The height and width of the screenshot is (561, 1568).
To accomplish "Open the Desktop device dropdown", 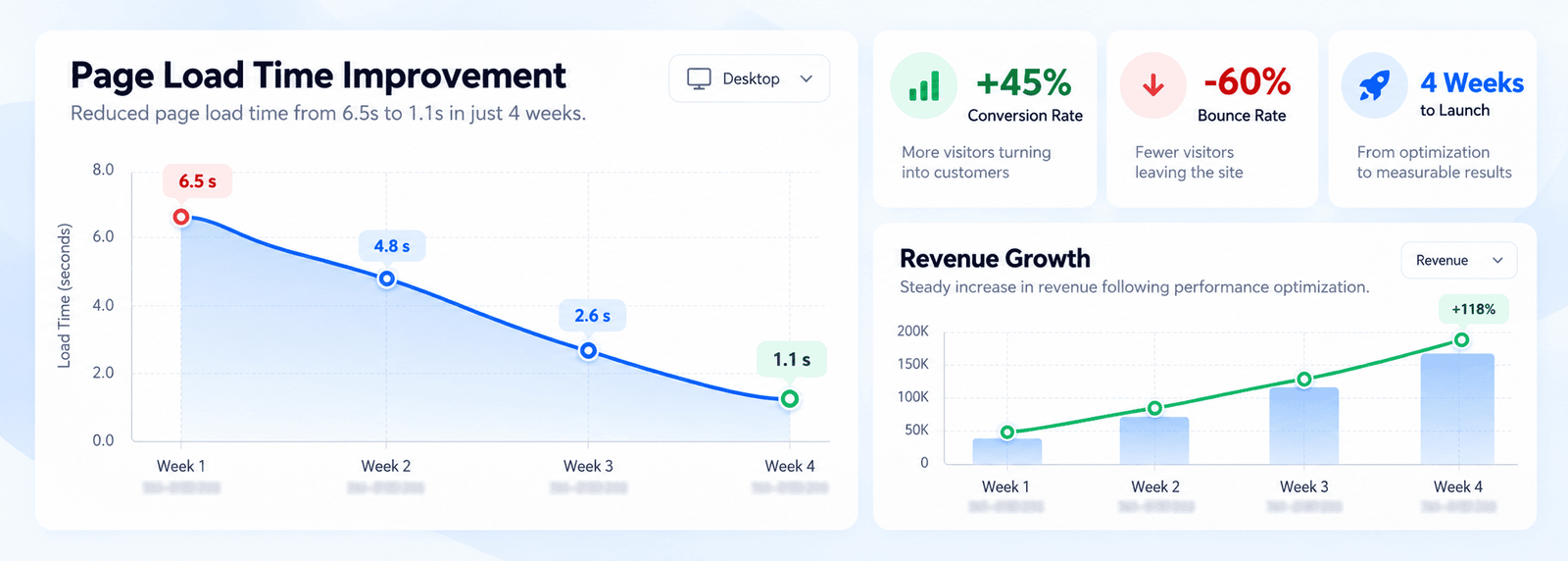I will click(x=750, y=78).
